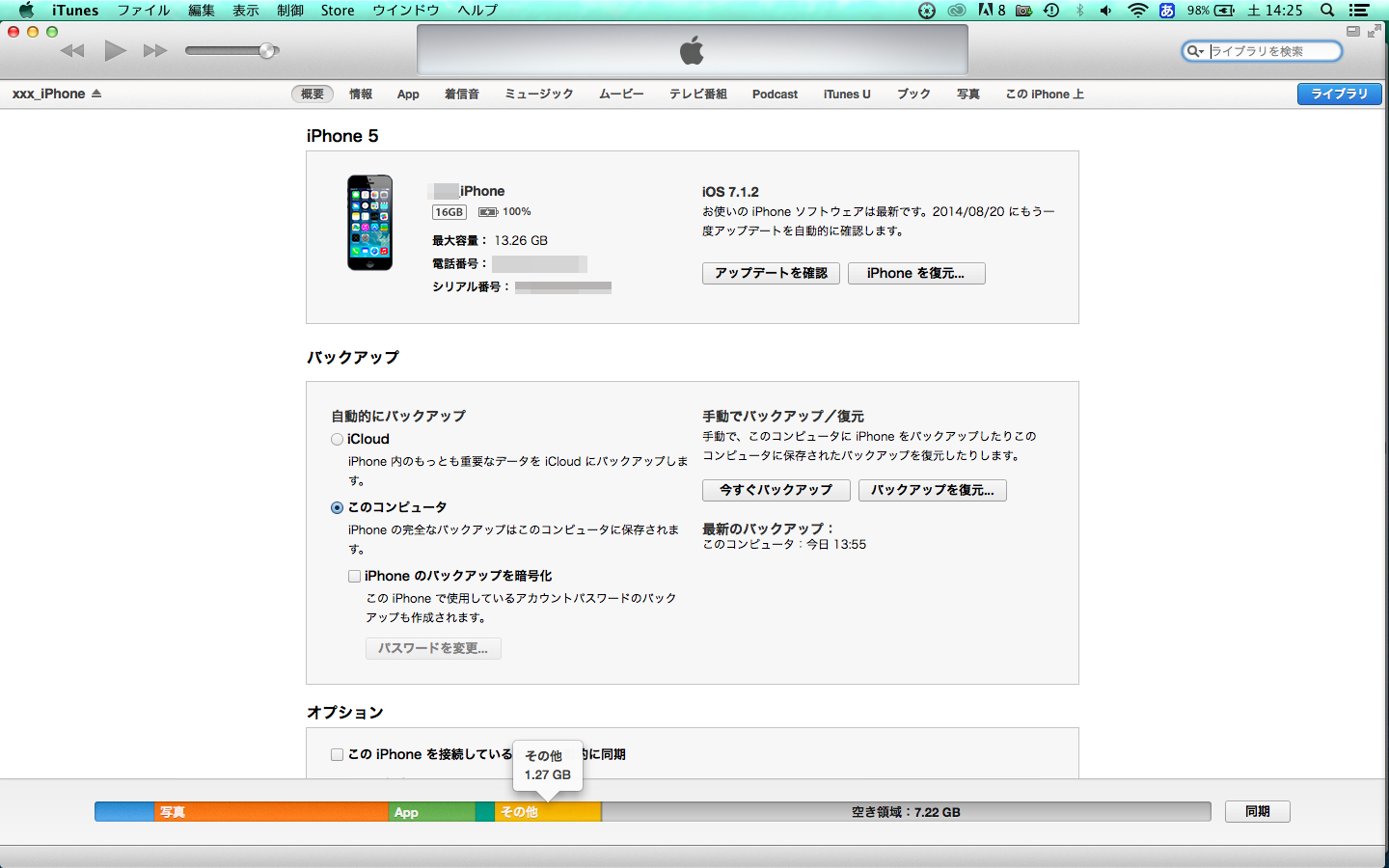
Task: Click the yellow その他 capacity segment
Action: click(x=548, y=812)
